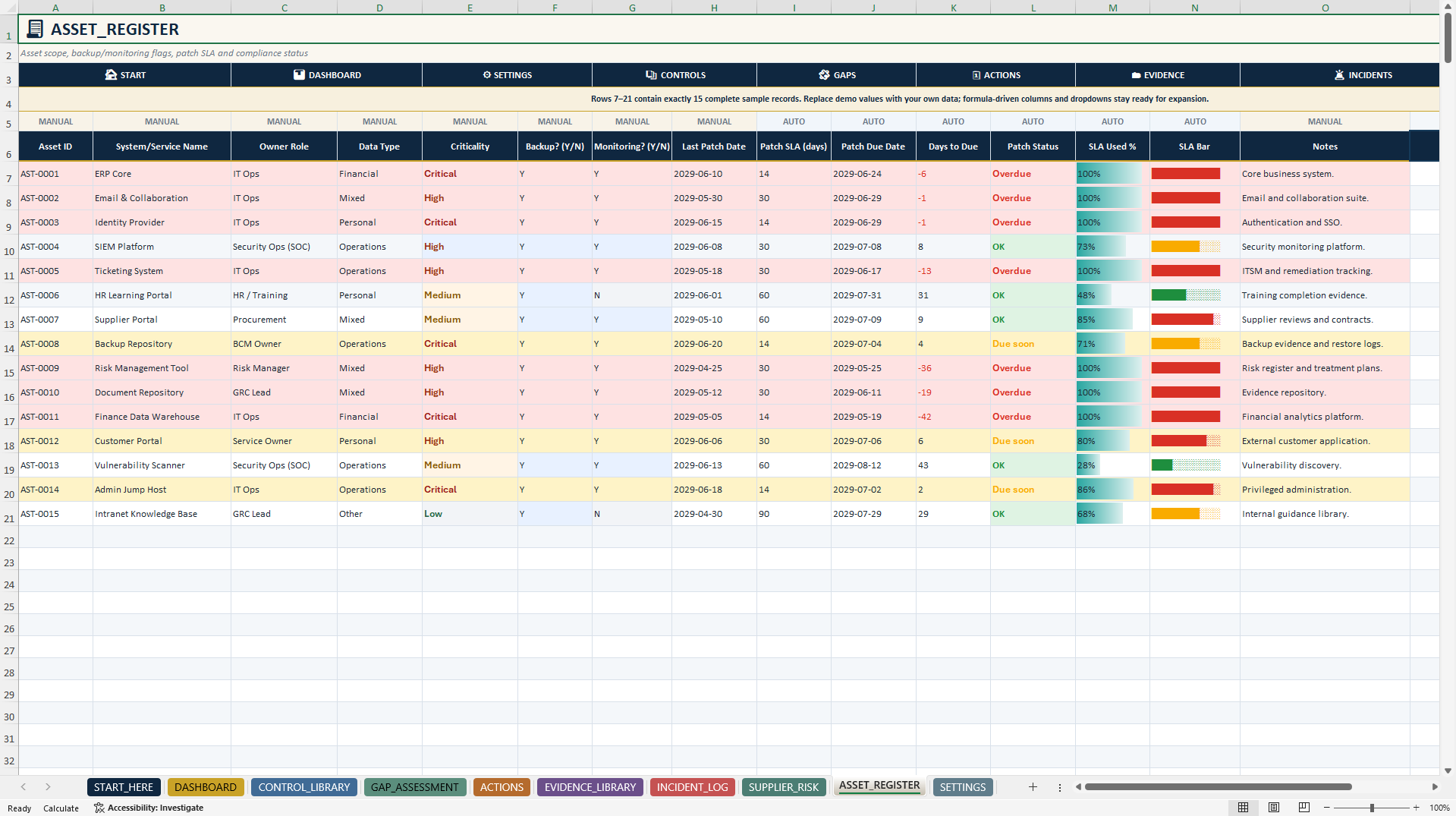Viewport: 1456px width, 816px height.
Task: Open the GAP_ASSESSMENT sheet tab
Action: [x=414, y=787]
